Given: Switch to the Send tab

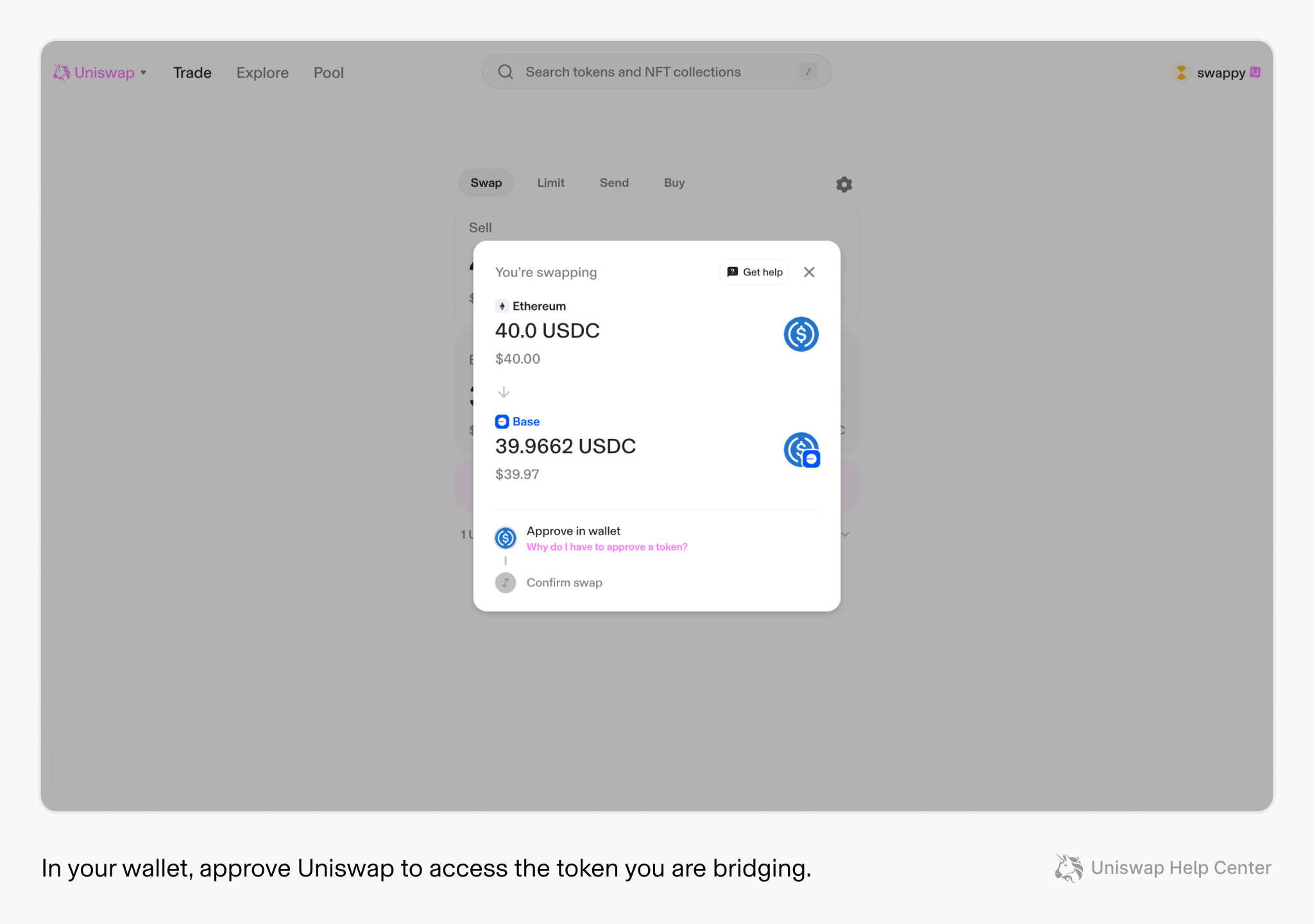Looking at the screenshot, I should pyautogui.click(x=614, y=183).
